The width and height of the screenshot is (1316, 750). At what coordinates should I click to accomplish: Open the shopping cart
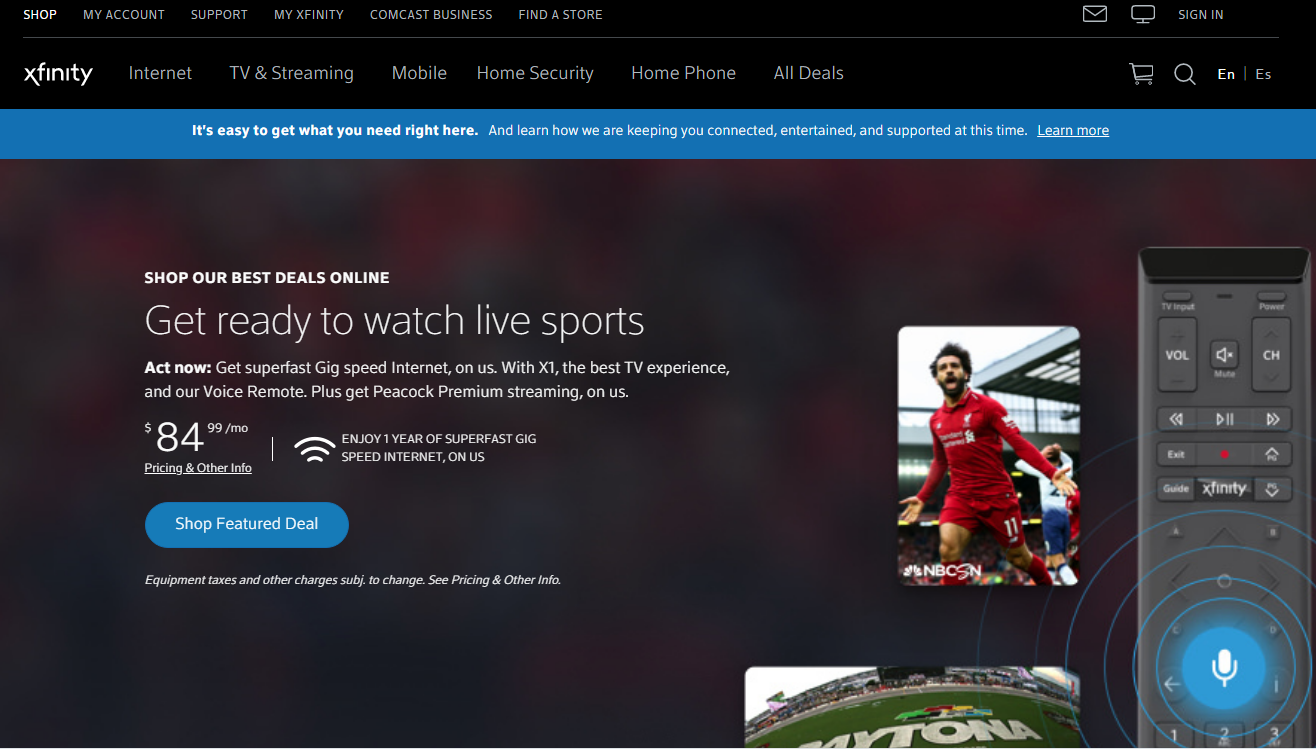(x=1141, y=74)
